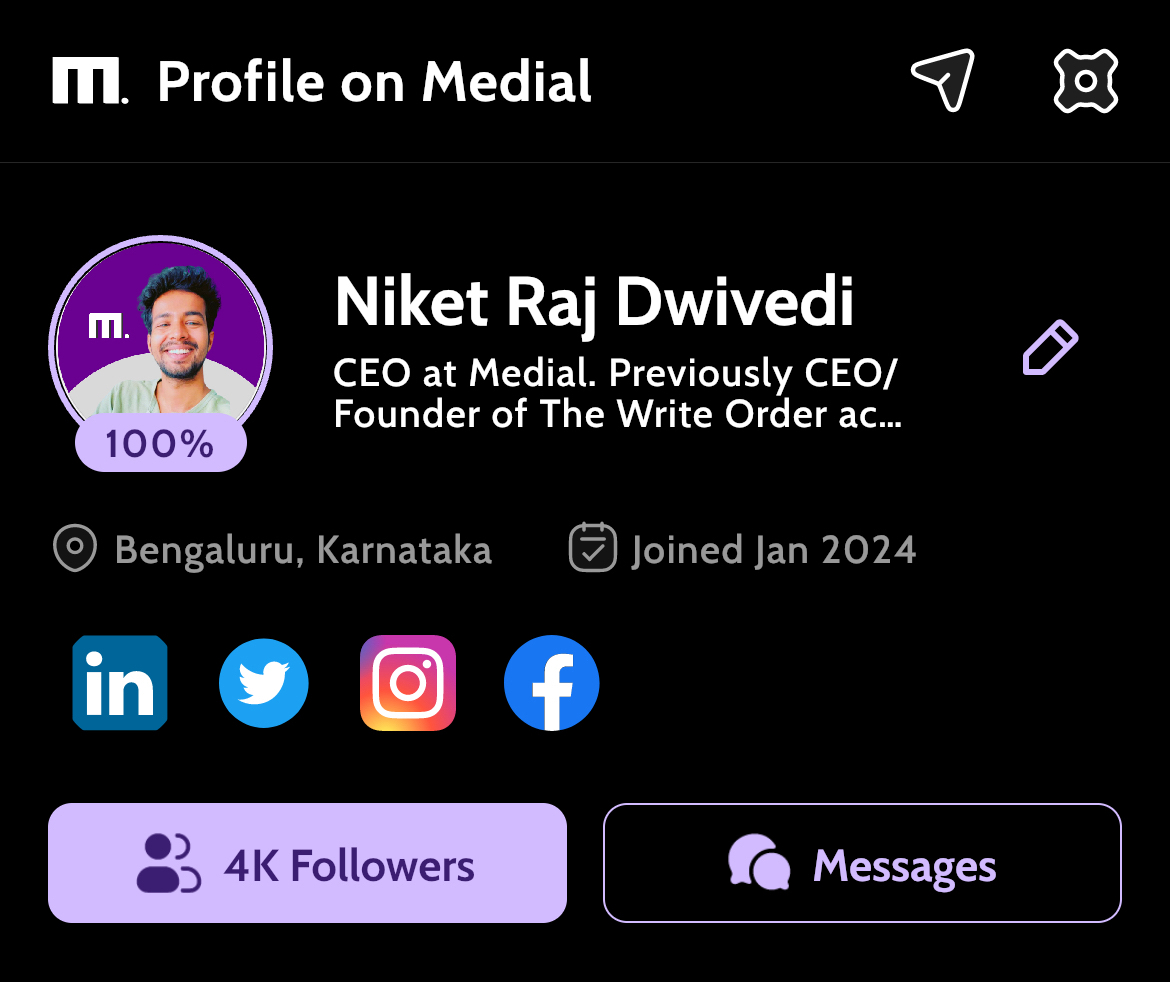The width and height of the screenshot is (1170, 982).
Task: Click the Medial logo in header
Action: tap(90, 81)
